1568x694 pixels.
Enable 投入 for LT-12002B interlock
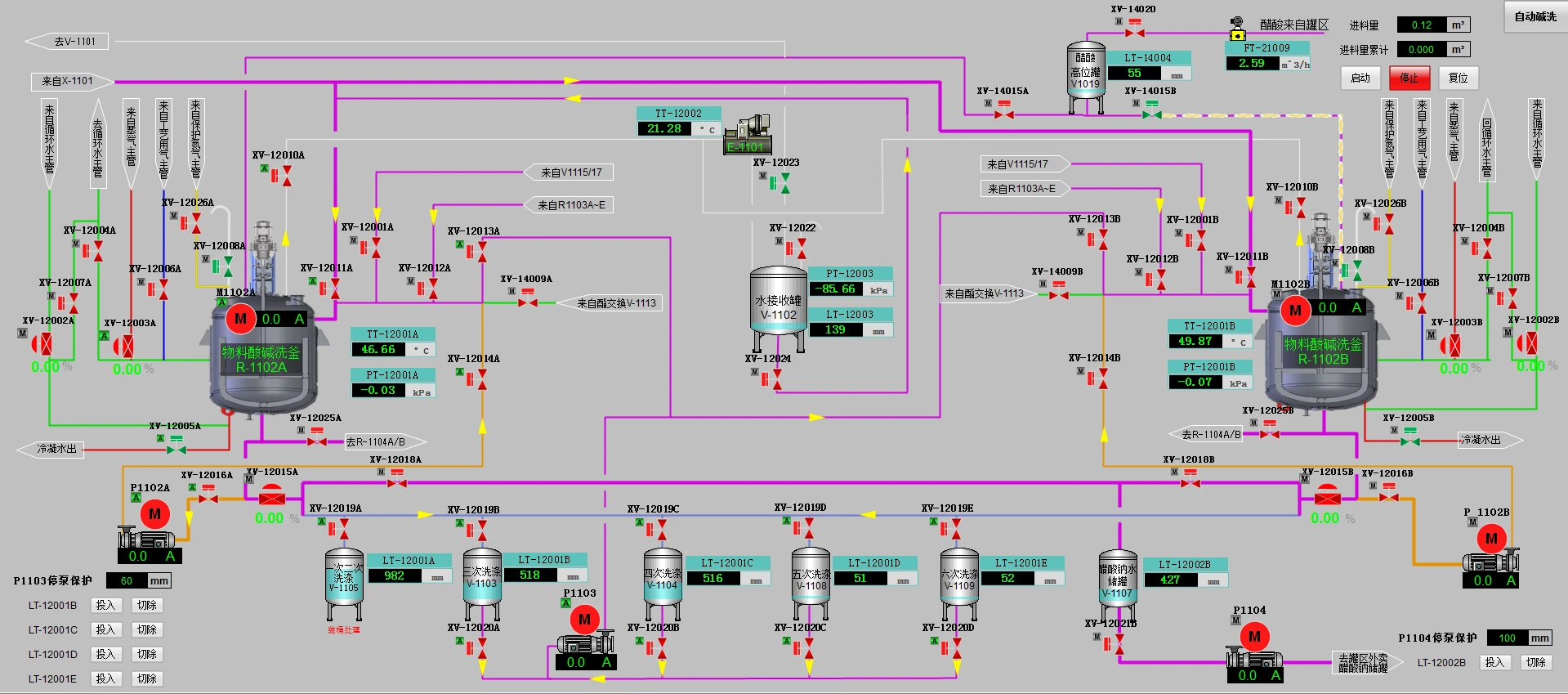click(x=1494, y=663)
